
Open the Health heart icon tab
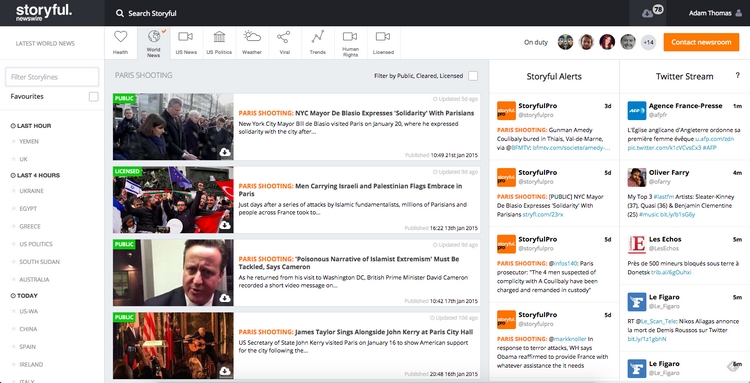click(121, 37)
